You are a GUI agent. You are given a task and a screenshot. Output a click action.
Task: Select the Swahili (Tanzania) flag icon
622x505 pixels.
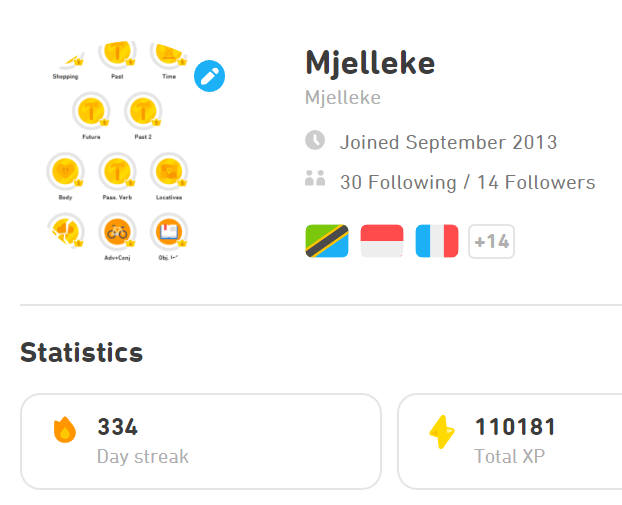[x=327, y=241]
